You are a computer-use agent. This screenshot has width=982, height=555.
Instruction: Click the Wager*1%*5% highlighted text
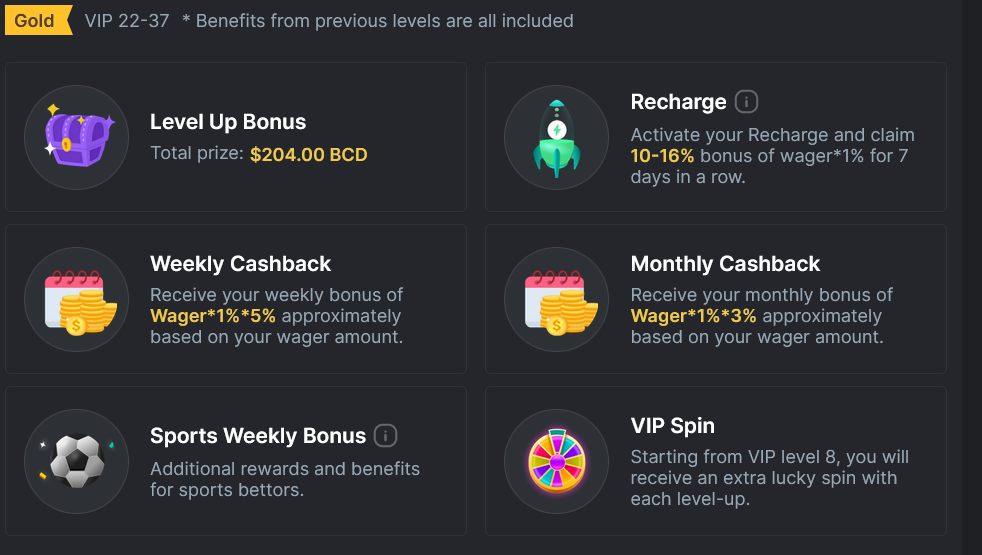point(213,316)
